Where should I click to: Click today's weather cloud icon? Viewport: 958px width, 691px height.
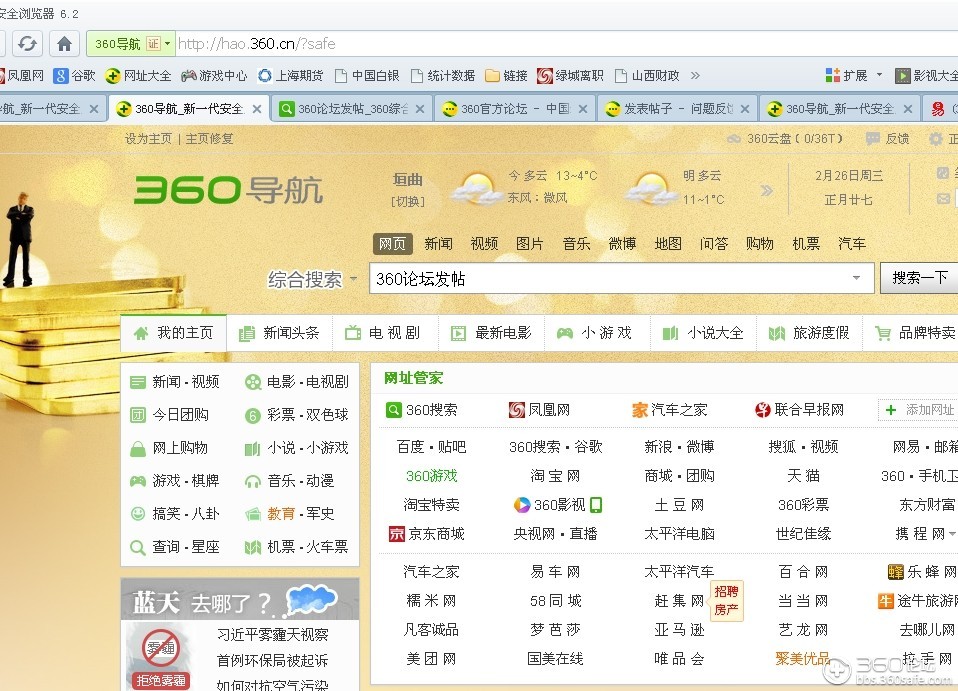click(476, 189)
